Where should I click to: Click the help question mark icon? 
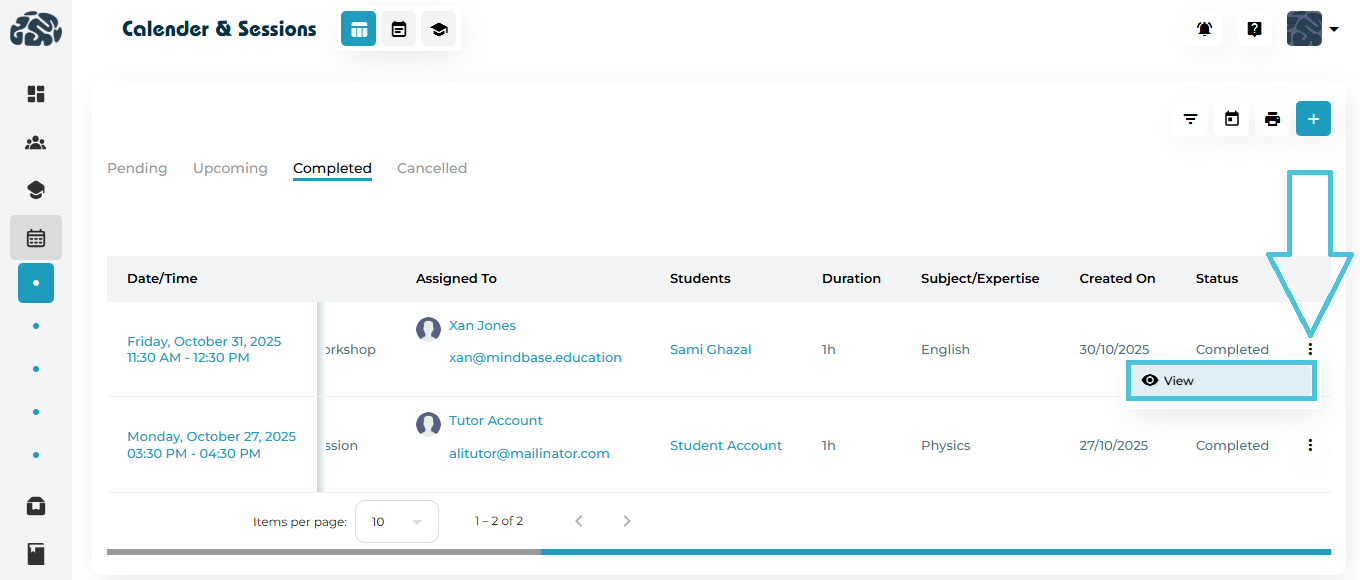(1254, 30)
